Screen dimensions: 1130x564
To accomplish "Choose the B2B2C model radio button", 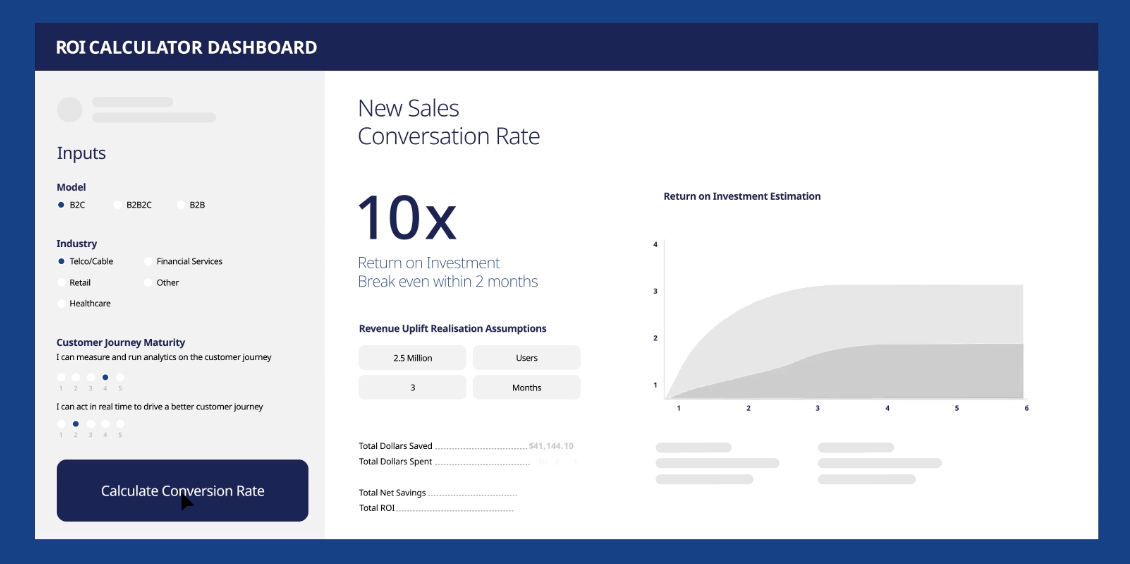I will click(118, 205).
